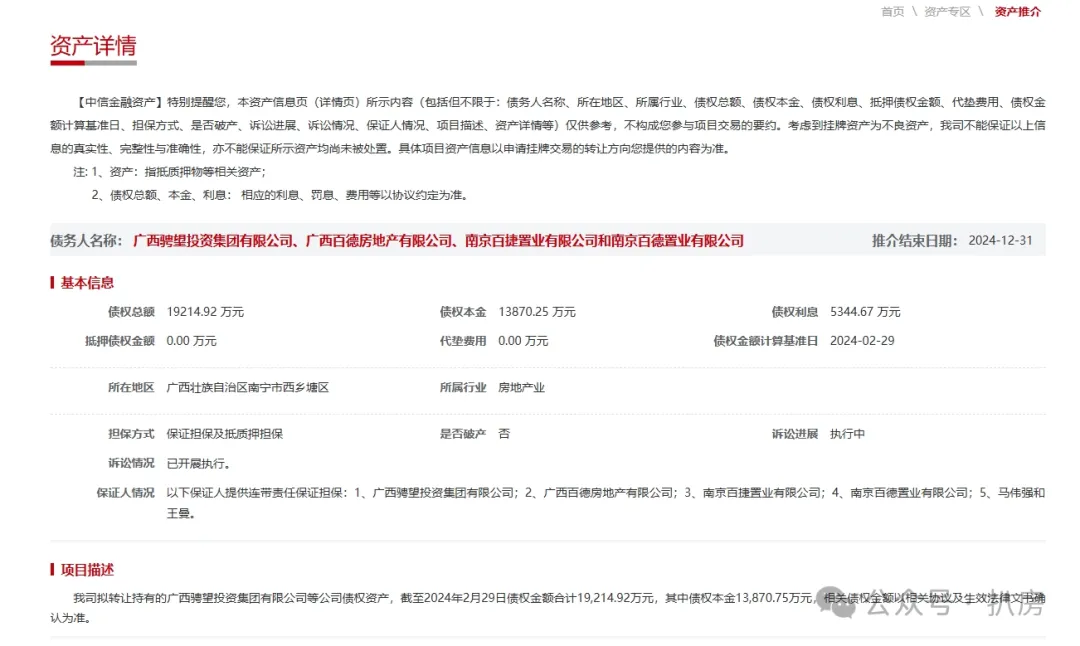Image resolution: width=1080 pixels, height=646 pixels.
Task: Click the 债权利息 label
Action: pos(794,312)
